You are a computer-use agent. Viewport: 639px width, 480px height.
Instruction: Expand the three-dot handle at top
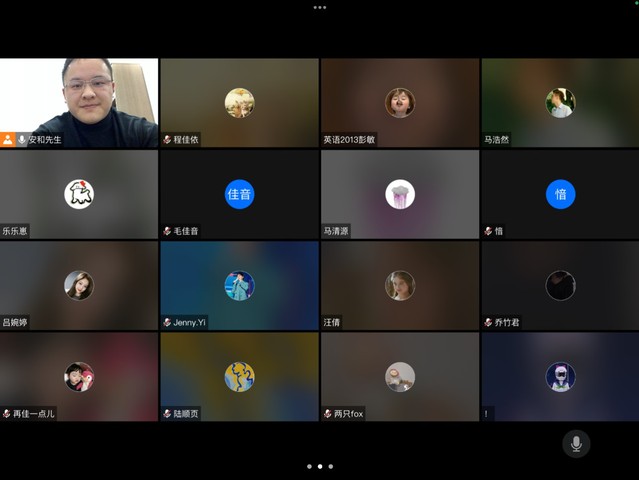[319, 7]
